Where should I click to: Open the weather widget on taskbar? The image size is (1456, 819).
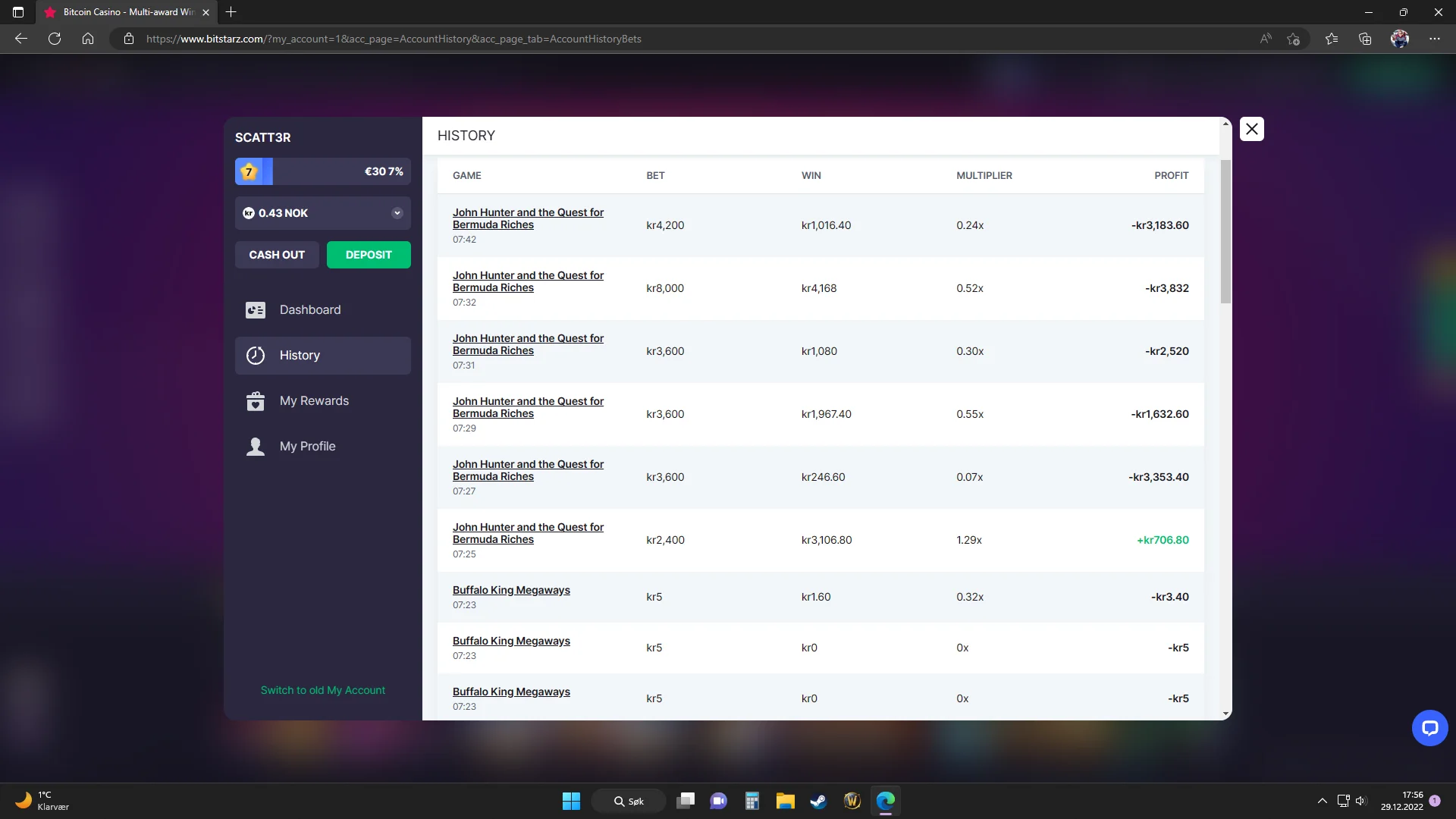pyautogui.click(x=42, y=801)
